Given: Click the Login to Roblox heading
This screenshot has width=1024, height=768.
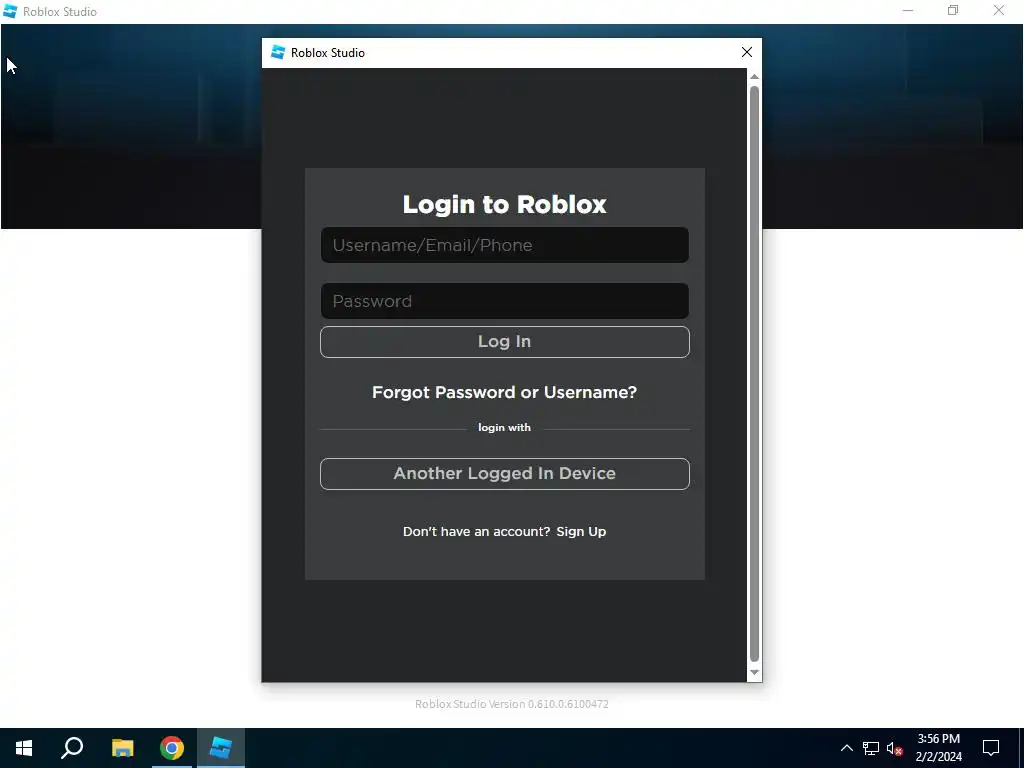Looking at the screenshot, I should pos(504,204).
